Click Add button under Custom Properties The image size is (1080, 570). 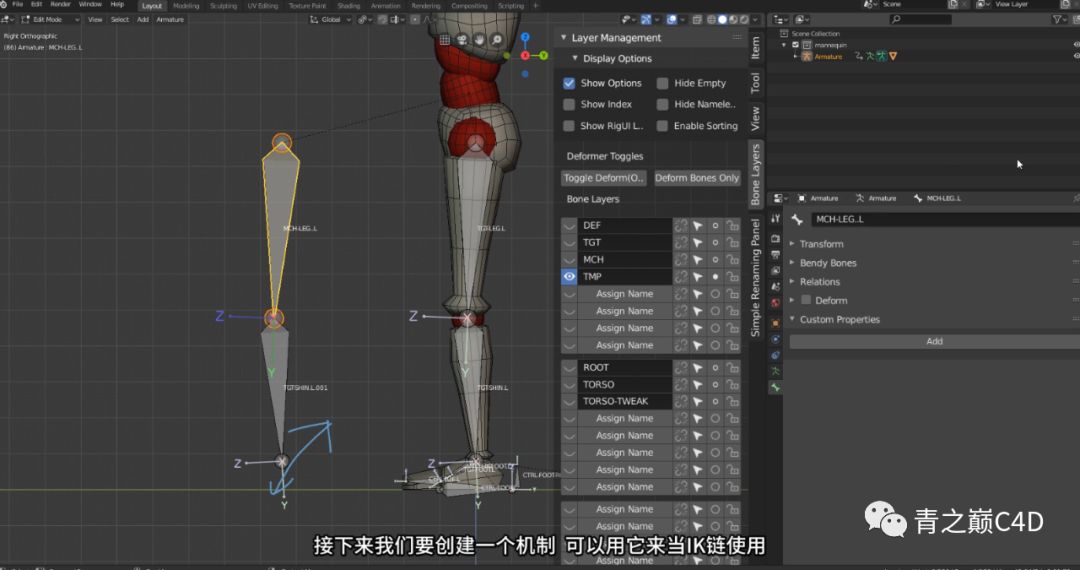point(935,341)
